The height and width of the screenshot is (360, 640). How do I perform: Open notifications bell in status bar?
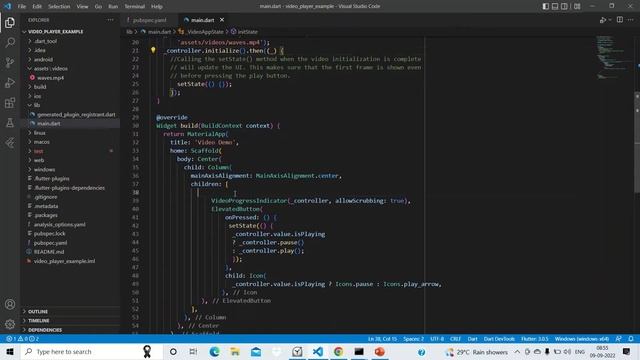pyautogui.click(x=631, y=339)
